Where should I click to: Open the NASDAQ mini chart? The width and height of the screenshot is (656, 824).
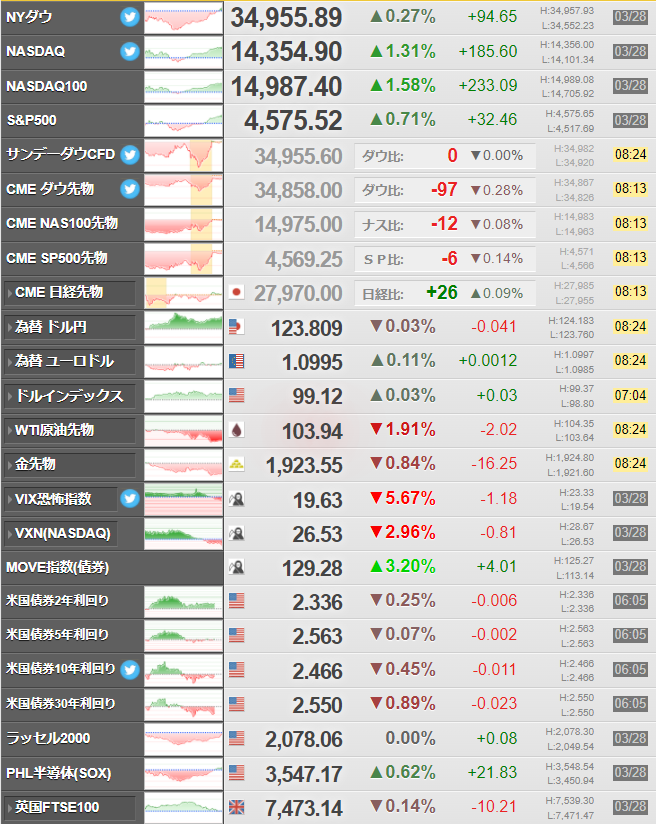point(183,53)
